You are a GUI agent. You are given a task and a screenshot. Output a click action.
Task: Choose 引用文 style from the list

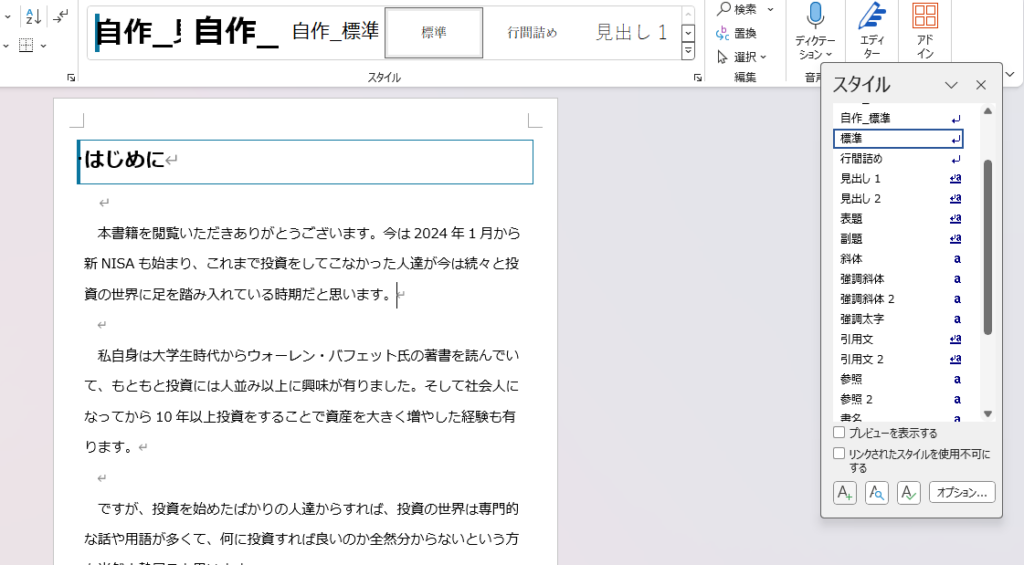pyautogui.click(x=860, y=339)
